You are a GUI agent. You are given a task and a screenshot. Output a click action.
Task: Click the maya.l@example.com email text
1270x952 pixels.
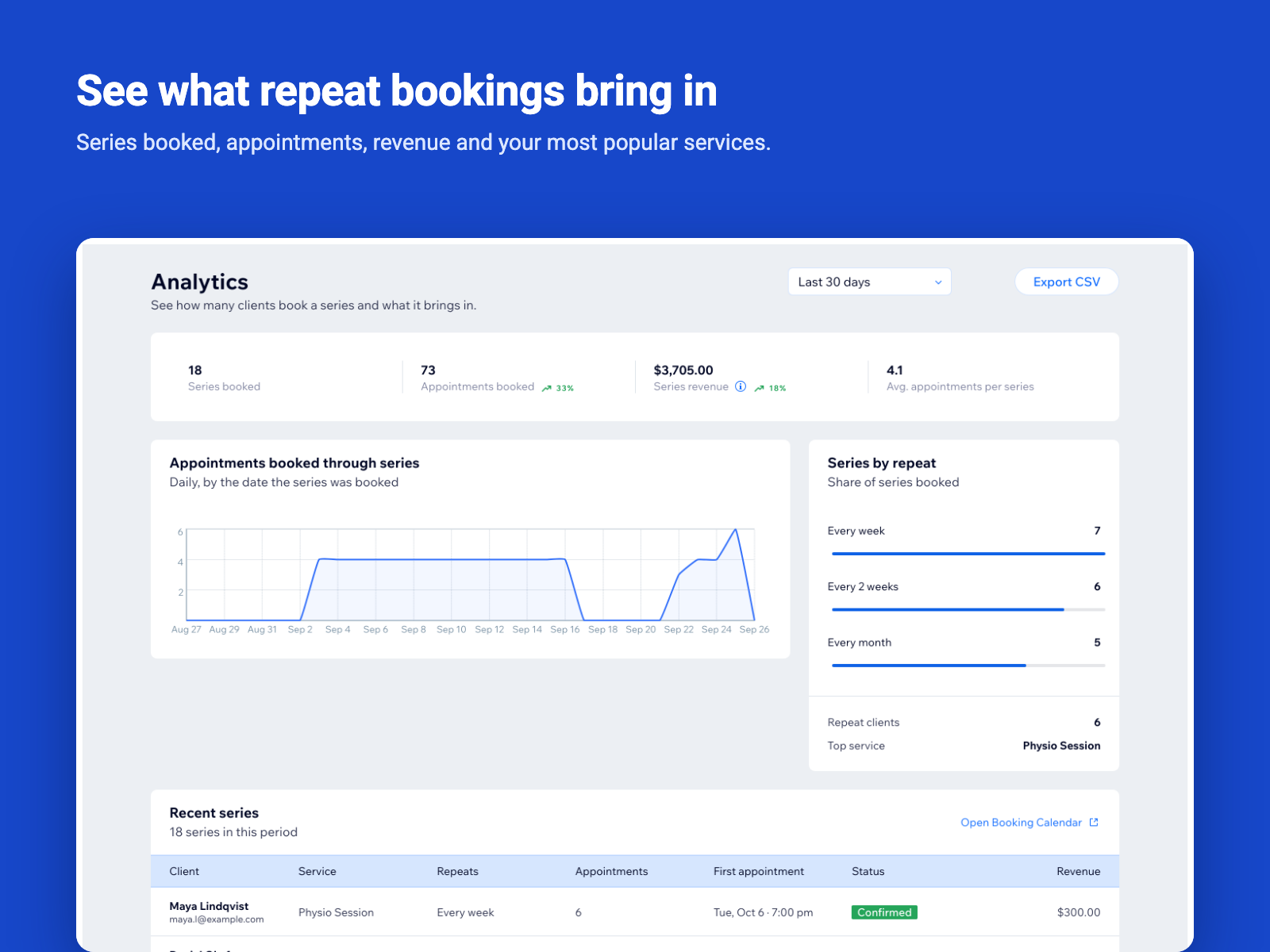217,919
